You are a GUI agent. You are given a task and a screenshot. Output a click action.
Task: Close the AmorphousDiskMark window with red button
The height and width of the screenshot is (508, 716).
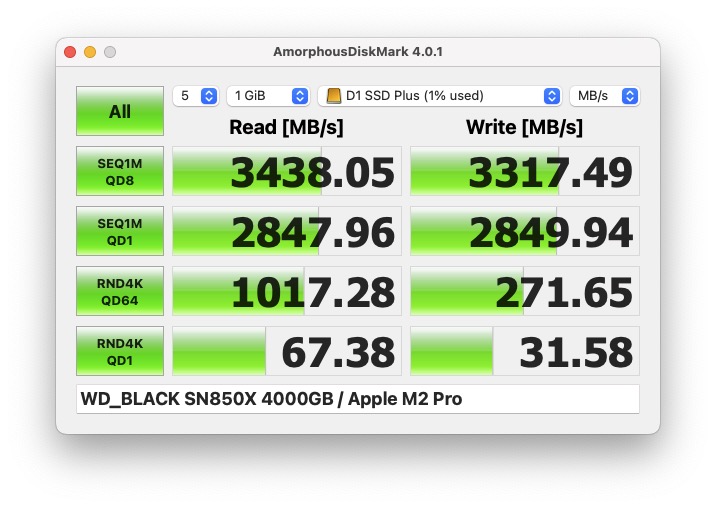pos(70,52)
